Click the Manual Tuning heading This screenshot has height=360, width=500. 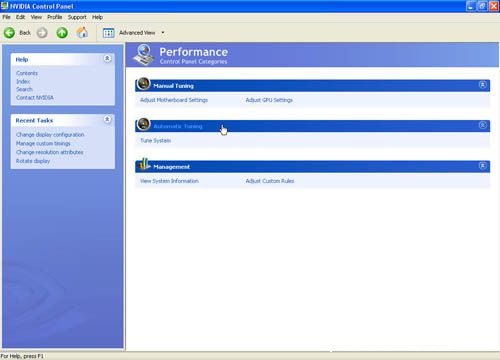[x=173, y=86]
